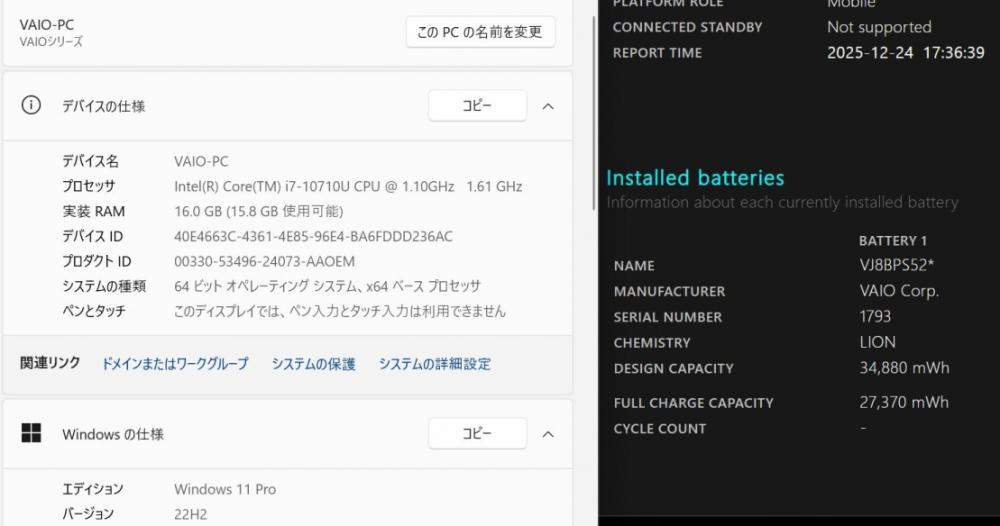Open the システムの保護 link
Viewport: 1000px width, 526px height.
pyautogui.click(x=313, y=363)
